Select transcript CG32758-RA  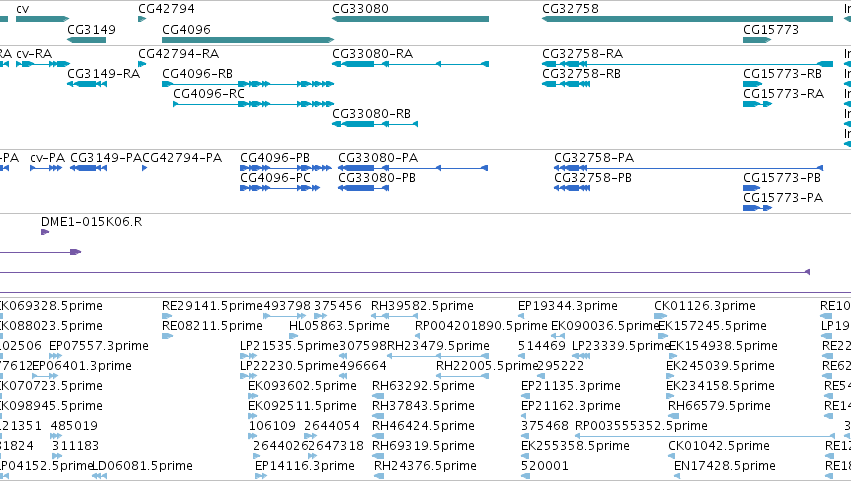[x=687, y=64]
